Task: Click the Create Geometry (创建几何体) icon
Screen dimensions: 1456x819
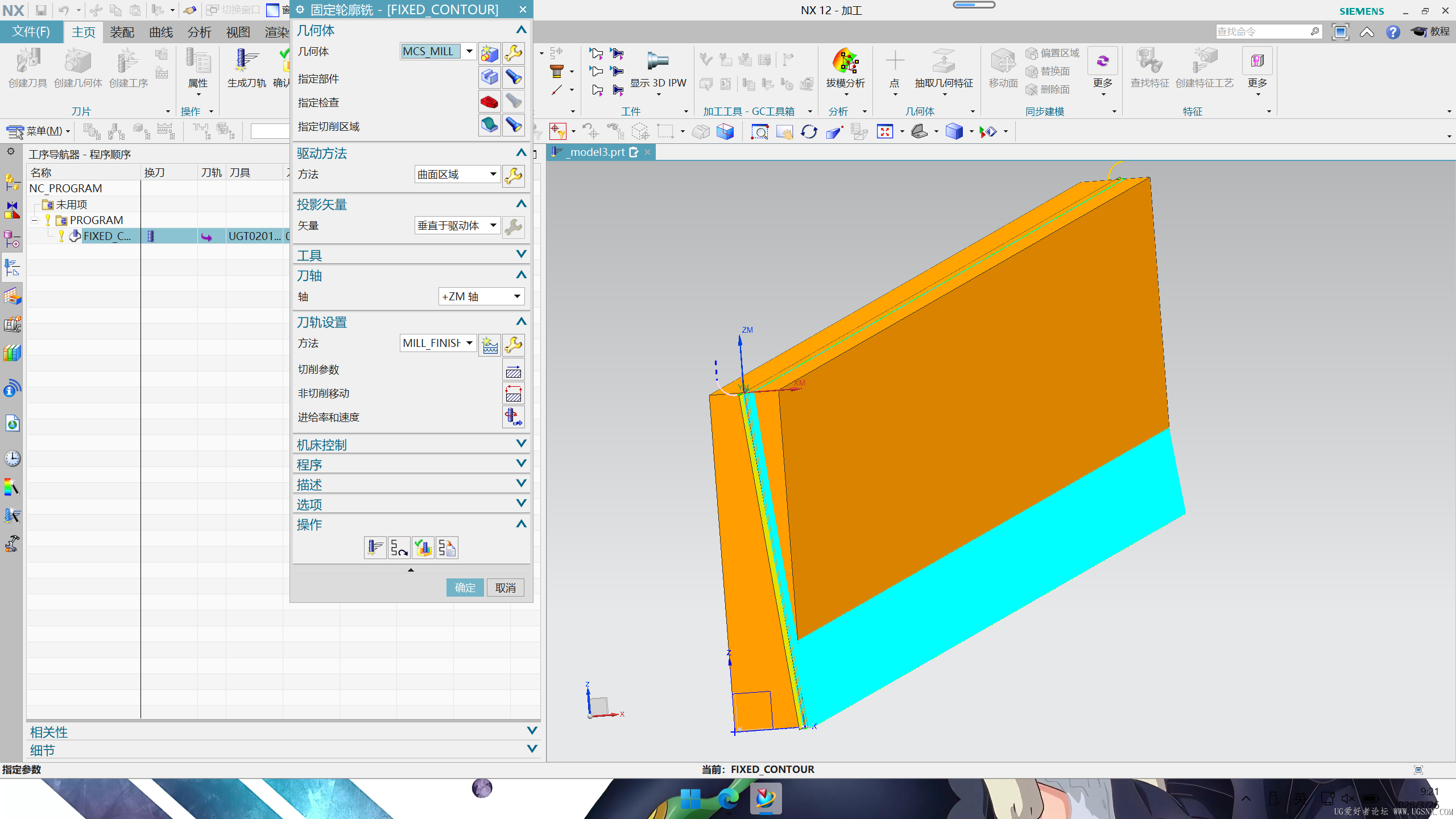Action: (78, 61)
